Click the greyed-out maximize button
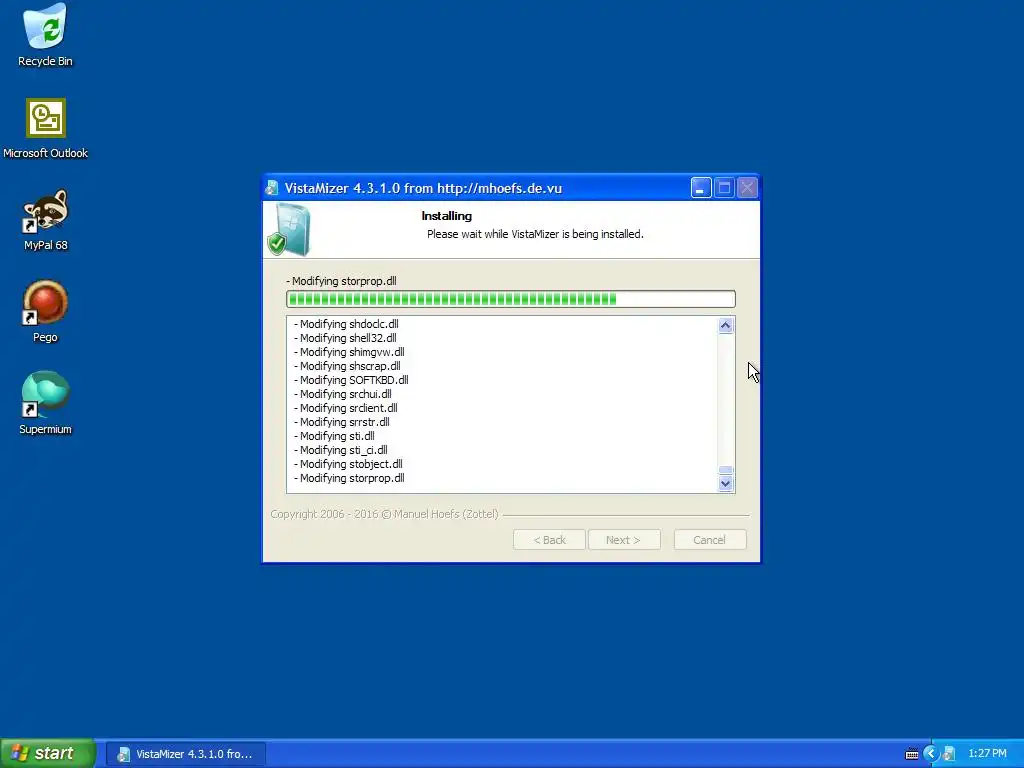The height and width of the screenshot is (768, 1024). (x=724, y=188)
